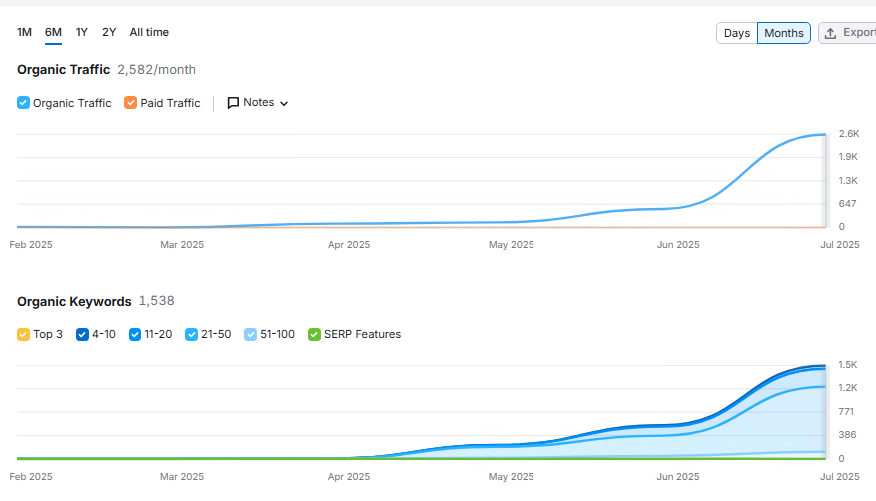876x501 pixels.
Task: Click the Jul 2025 peak of the keywords chart
Action: pos(825,366)
